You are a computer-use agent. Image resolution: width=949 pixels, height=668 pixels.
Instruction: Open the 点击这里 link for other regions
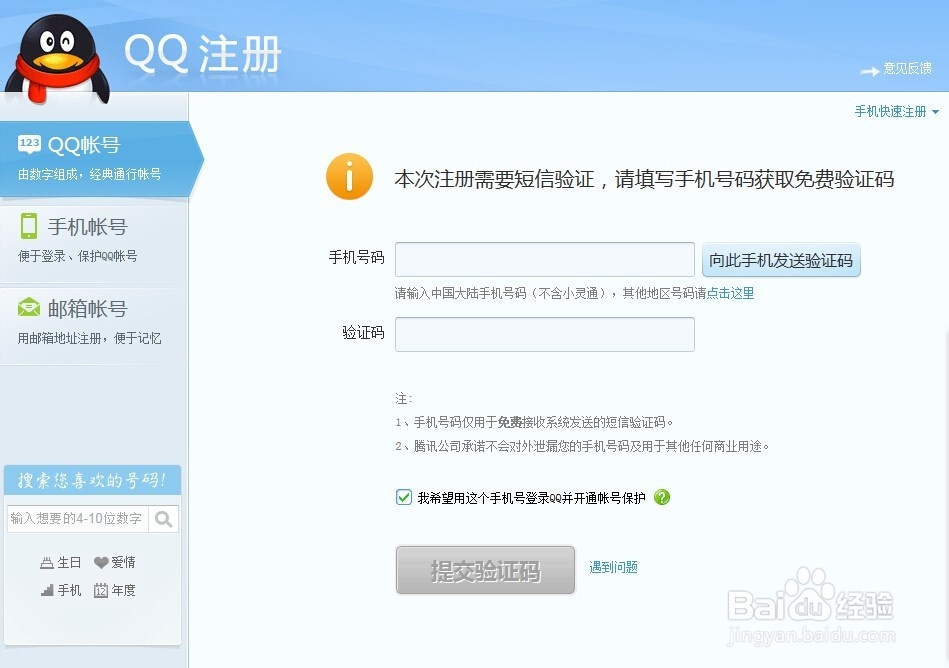(730, 293)
